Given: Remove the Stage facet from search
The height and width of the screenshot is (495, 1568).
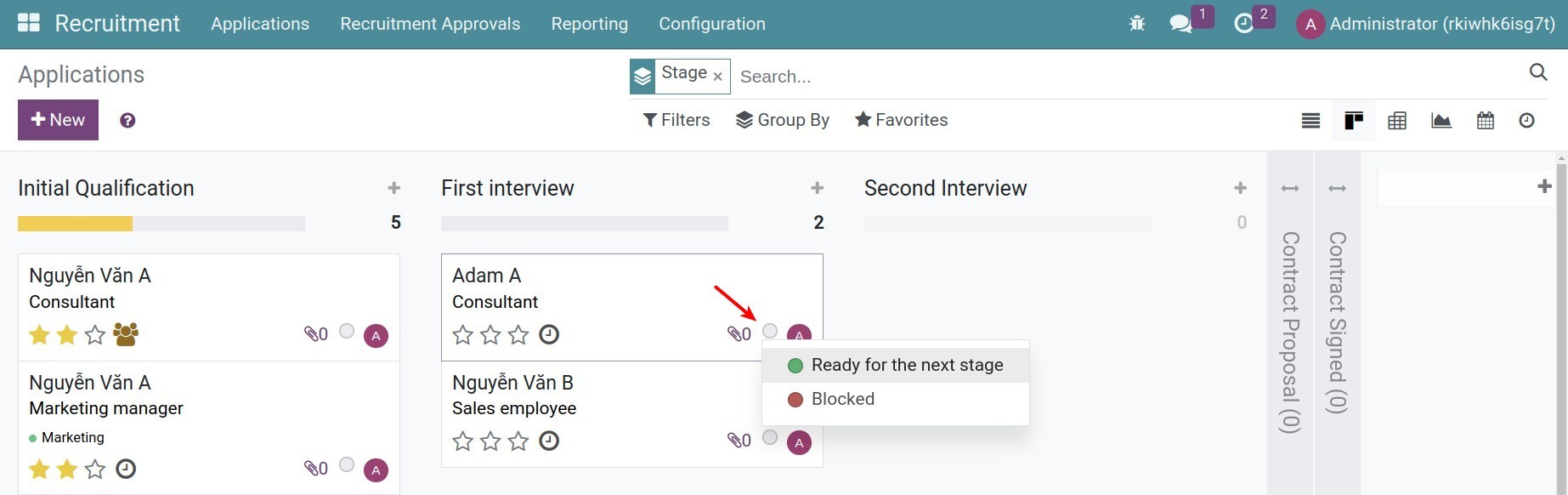Looking at the screenshot, I should [x=717, y=77].
